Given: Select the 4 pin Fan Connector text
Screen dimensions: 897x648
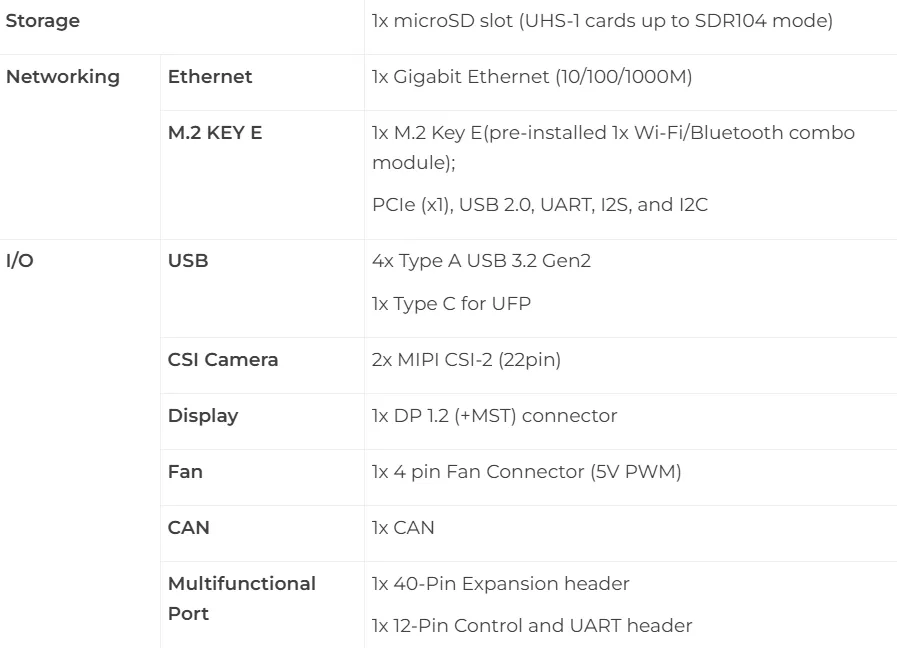Looking at the screenshot, I should (x=526, y=472).
